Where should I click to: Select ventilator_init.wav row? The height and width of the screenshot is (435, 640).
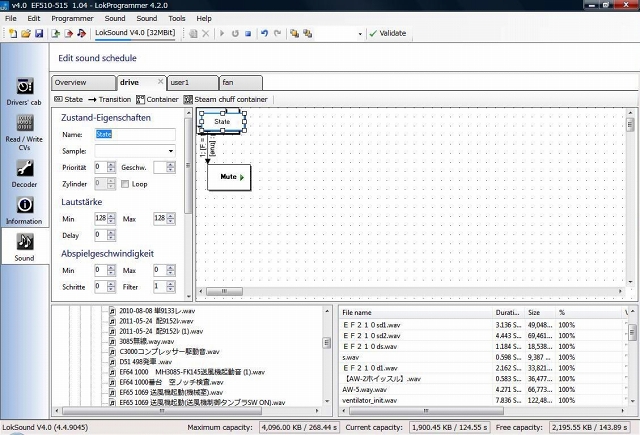[483, 400]
